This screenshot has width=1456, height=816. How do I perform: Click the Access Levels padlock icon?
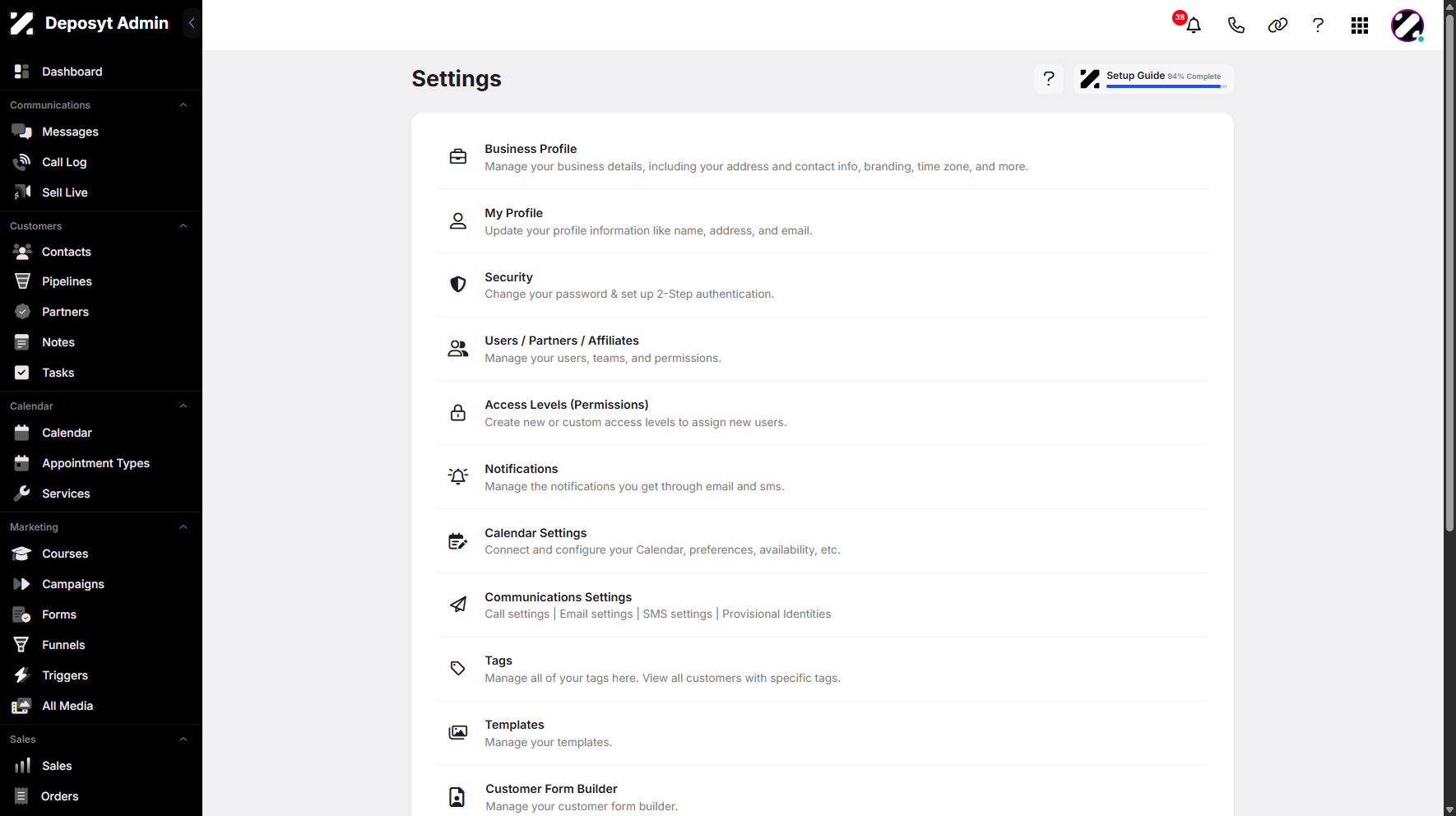(x=458, y=413)
